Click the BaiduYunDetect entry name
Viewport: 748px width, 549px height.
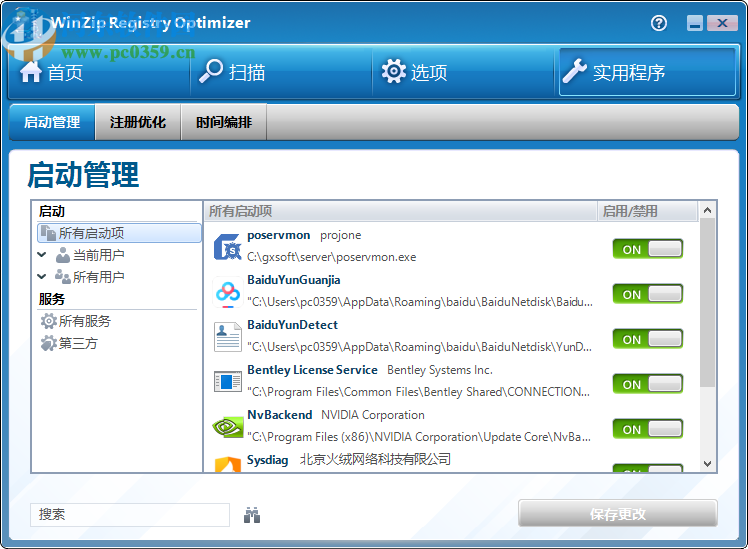(x=292, y=325)
